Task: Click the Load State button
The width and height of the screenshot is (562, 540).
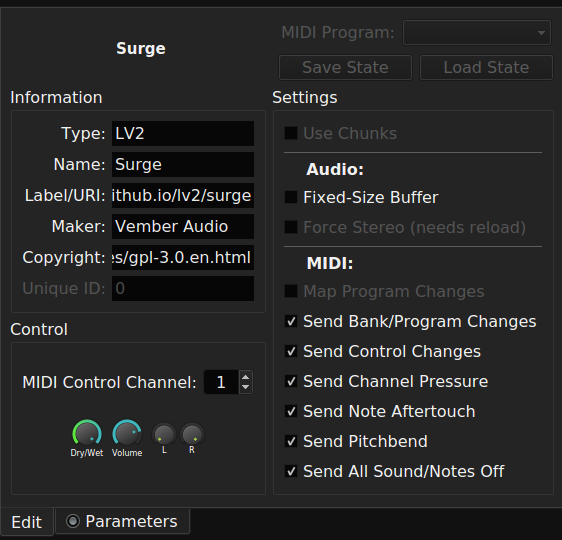Action: [x=486, y=67]
